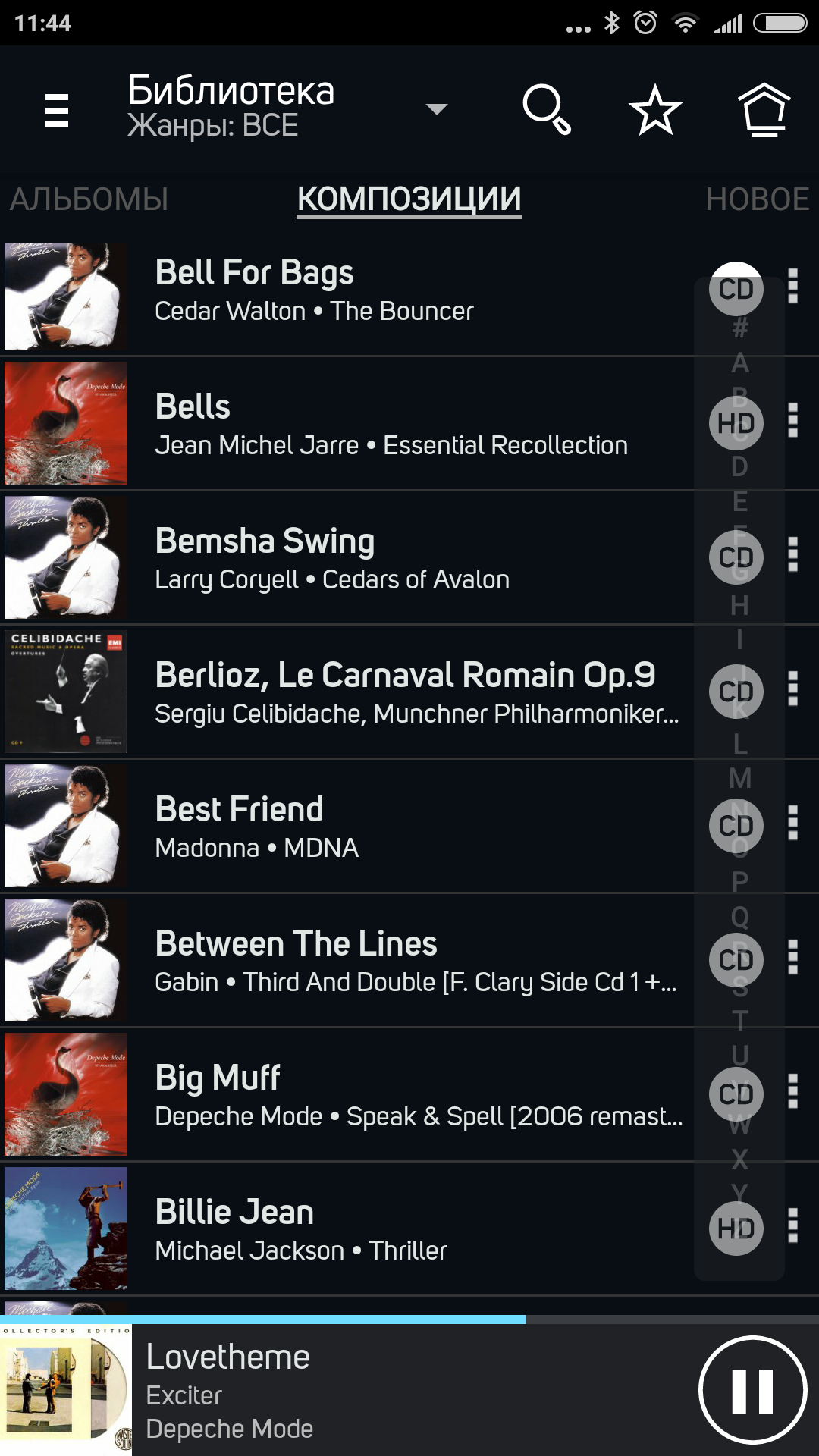Open the hamburger navigation menu
819x1456 pixels.
(x=57, y=110)
